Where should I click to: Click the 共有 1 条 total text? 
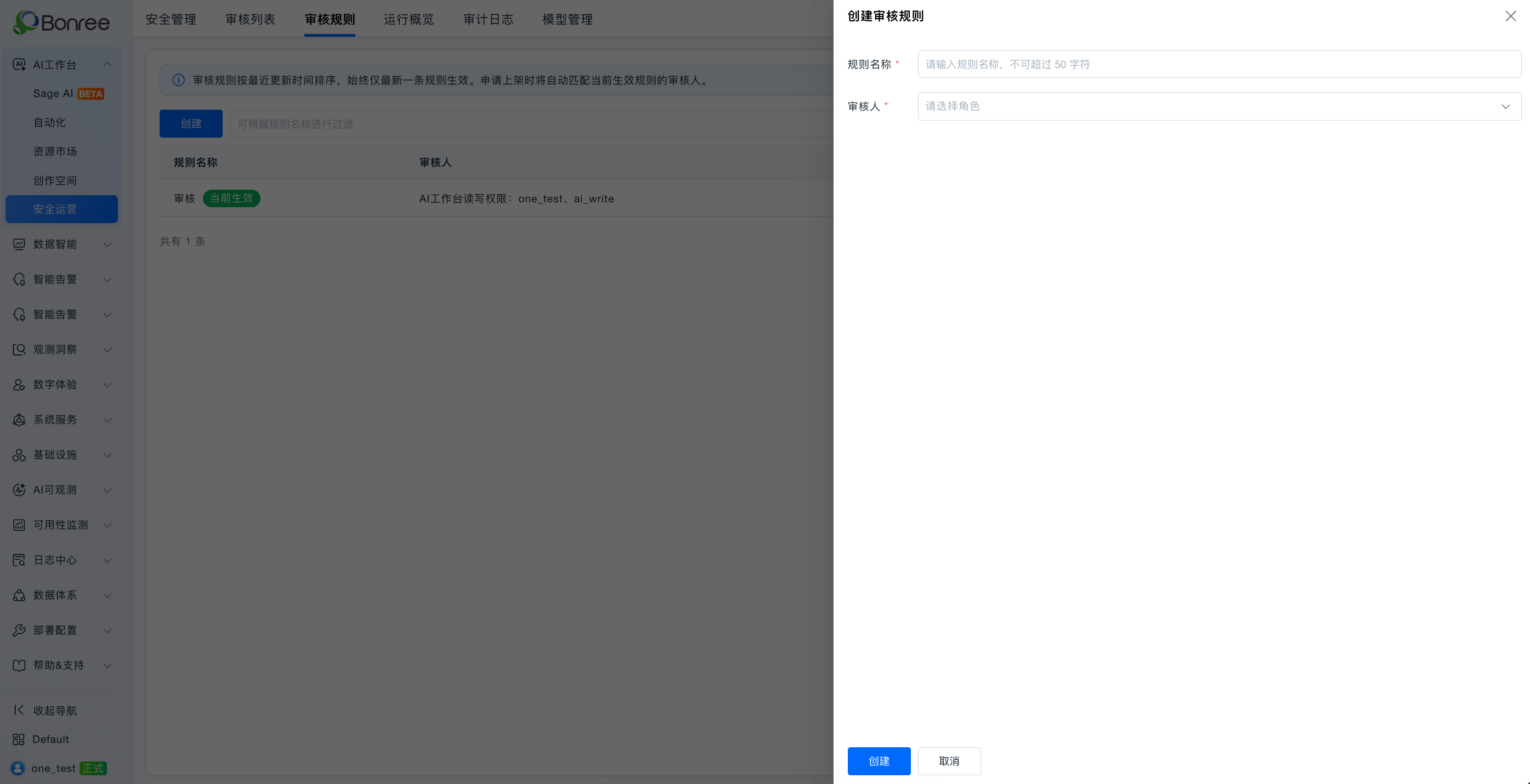coord(183,241)
